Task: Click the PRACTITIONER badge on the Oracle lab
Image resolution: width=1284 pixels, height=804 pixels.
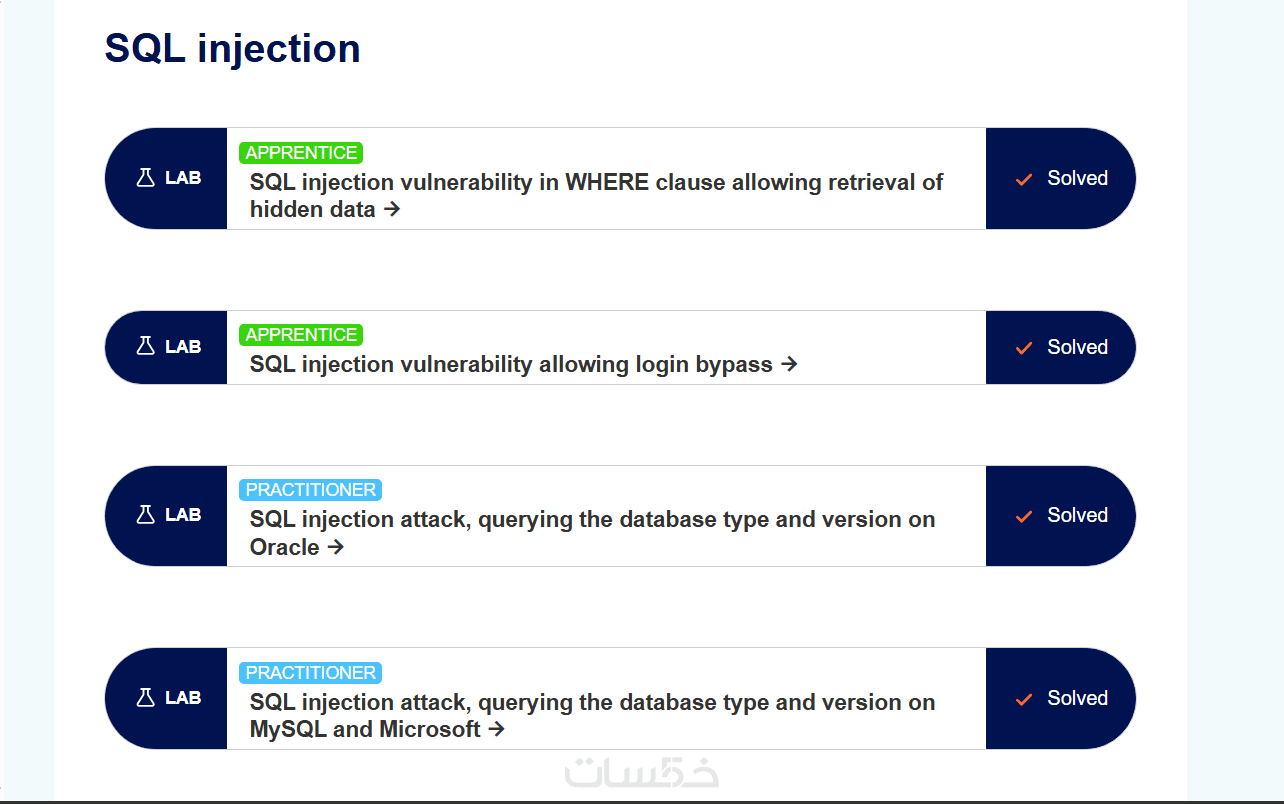Action: tap(311, 490)
